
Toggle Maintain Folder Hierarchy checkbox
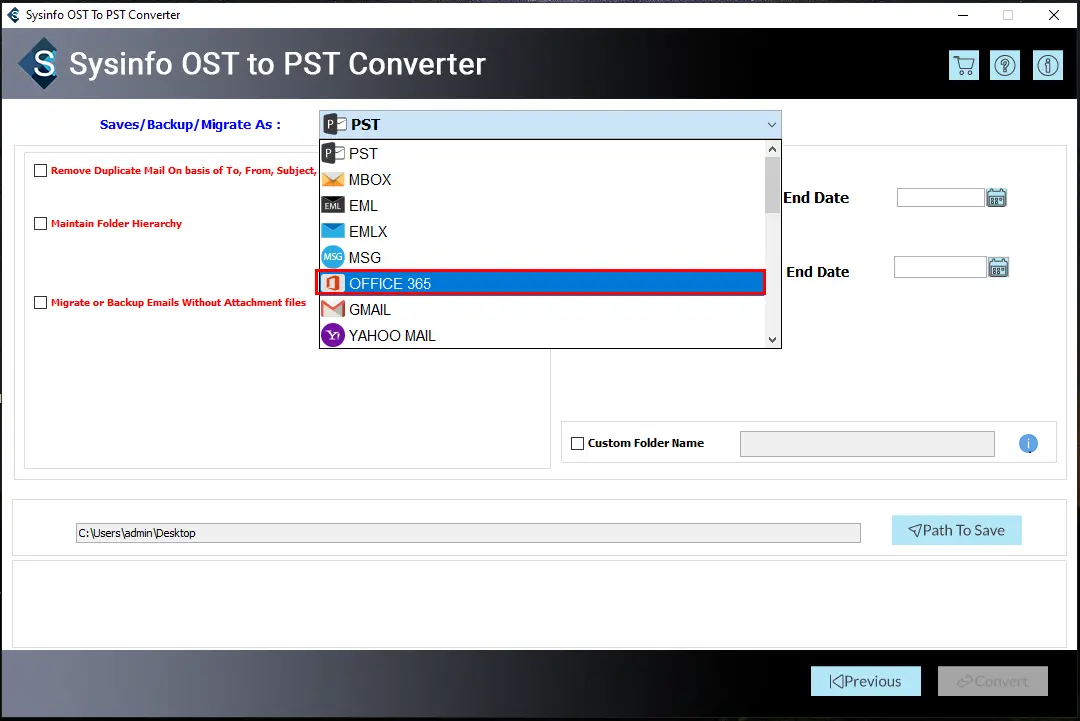(41, 223)
